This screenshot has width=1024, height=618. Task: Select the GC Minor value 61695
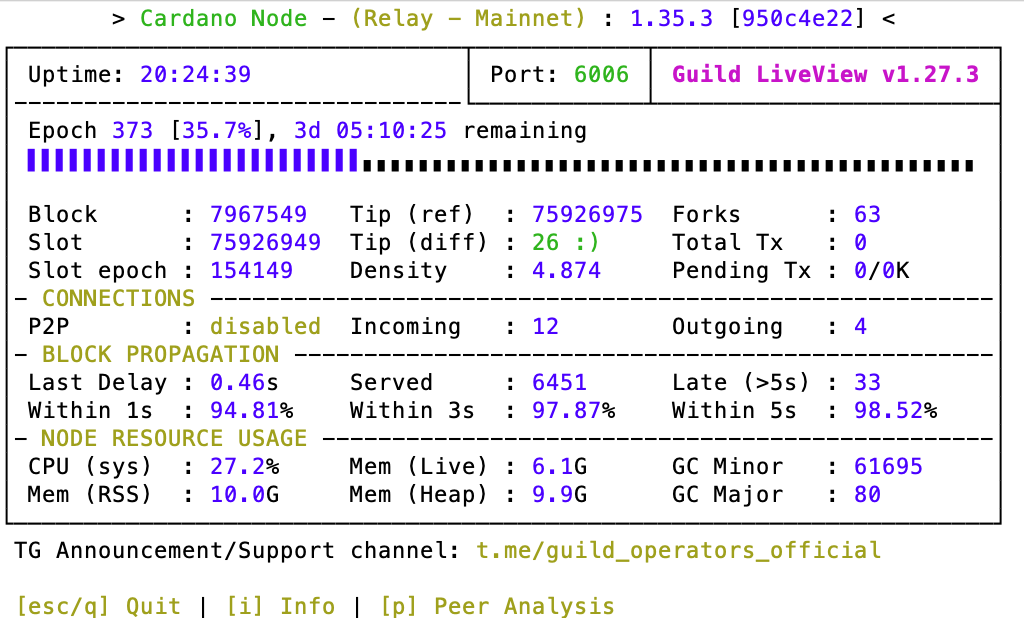pyautogui.click(x=888, y=466)
